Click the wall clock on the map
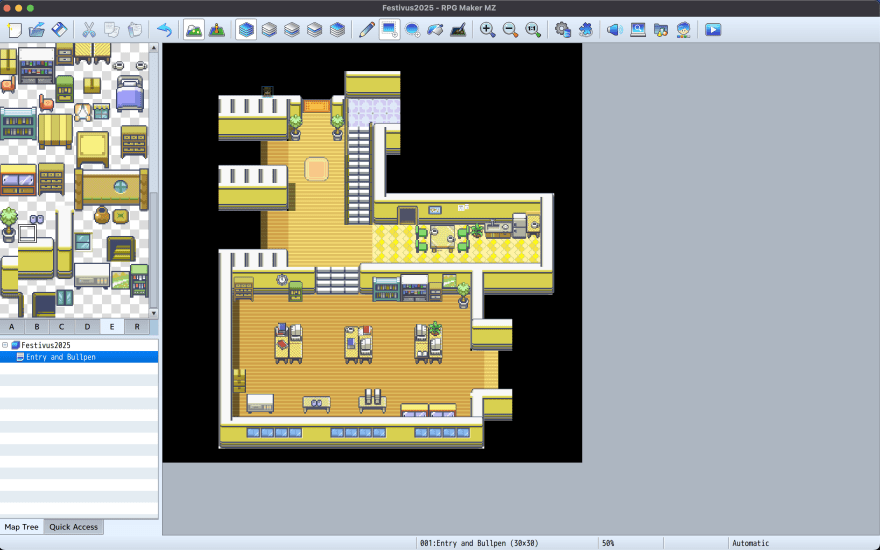Screen dimensions: 880x550 [282, 279]
